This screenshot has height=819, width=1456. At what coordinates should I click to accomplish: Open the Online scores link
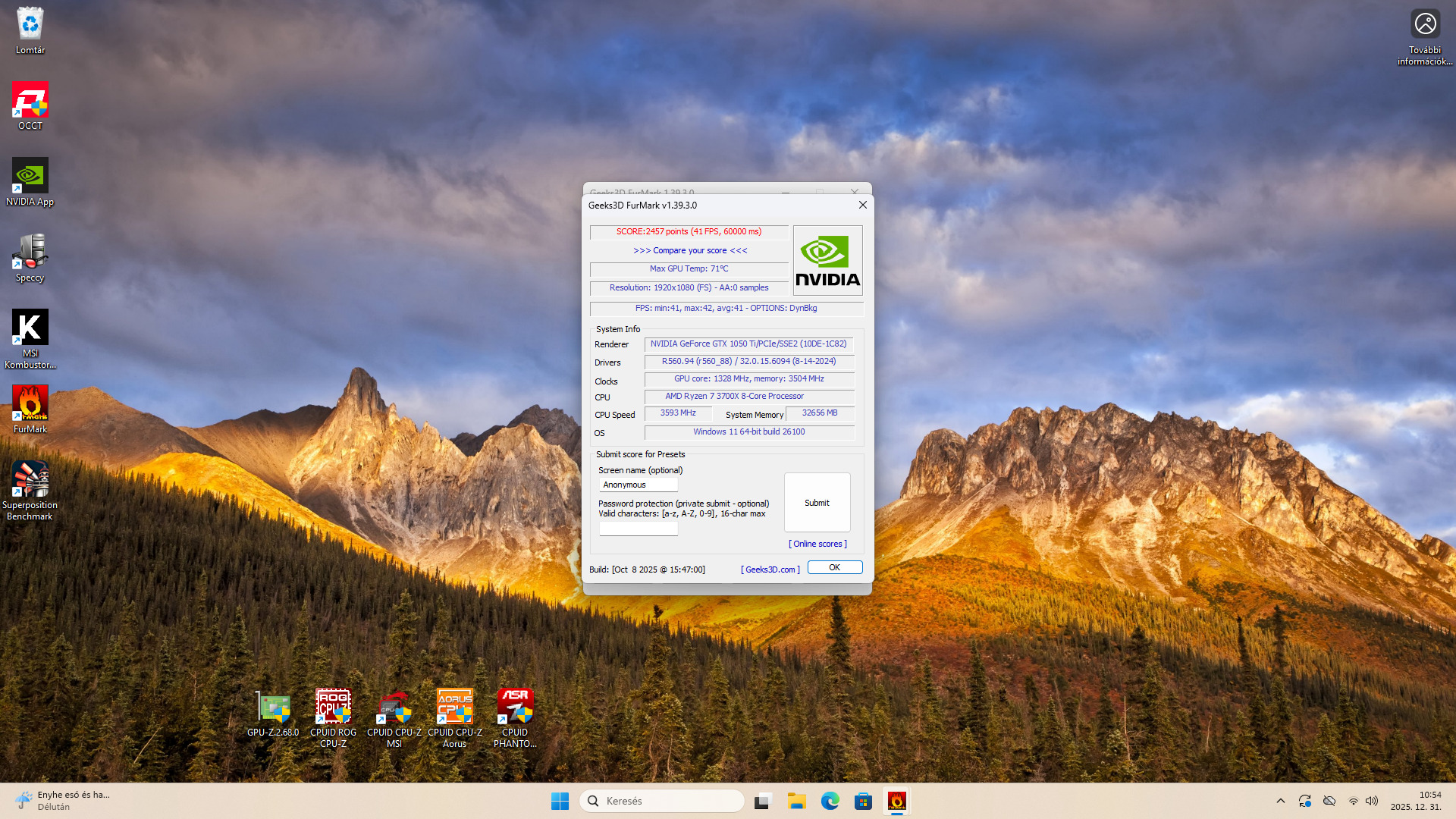click(817, 544)
